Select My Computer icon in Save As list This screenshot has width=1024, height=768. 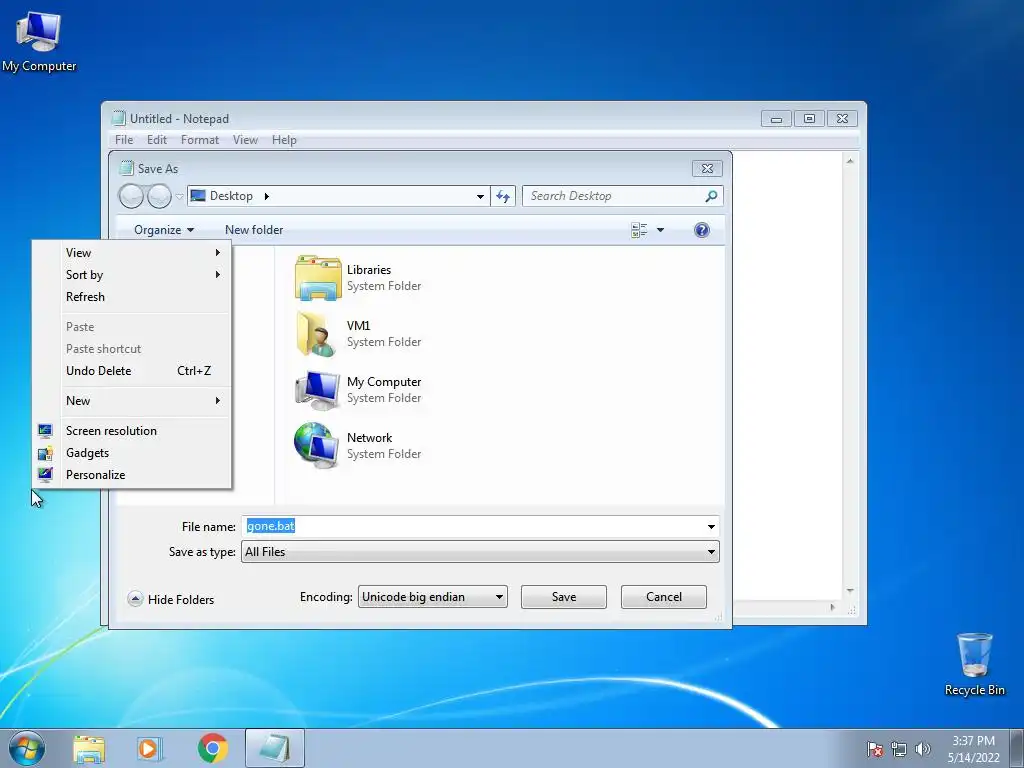click(x=317, y=390)
